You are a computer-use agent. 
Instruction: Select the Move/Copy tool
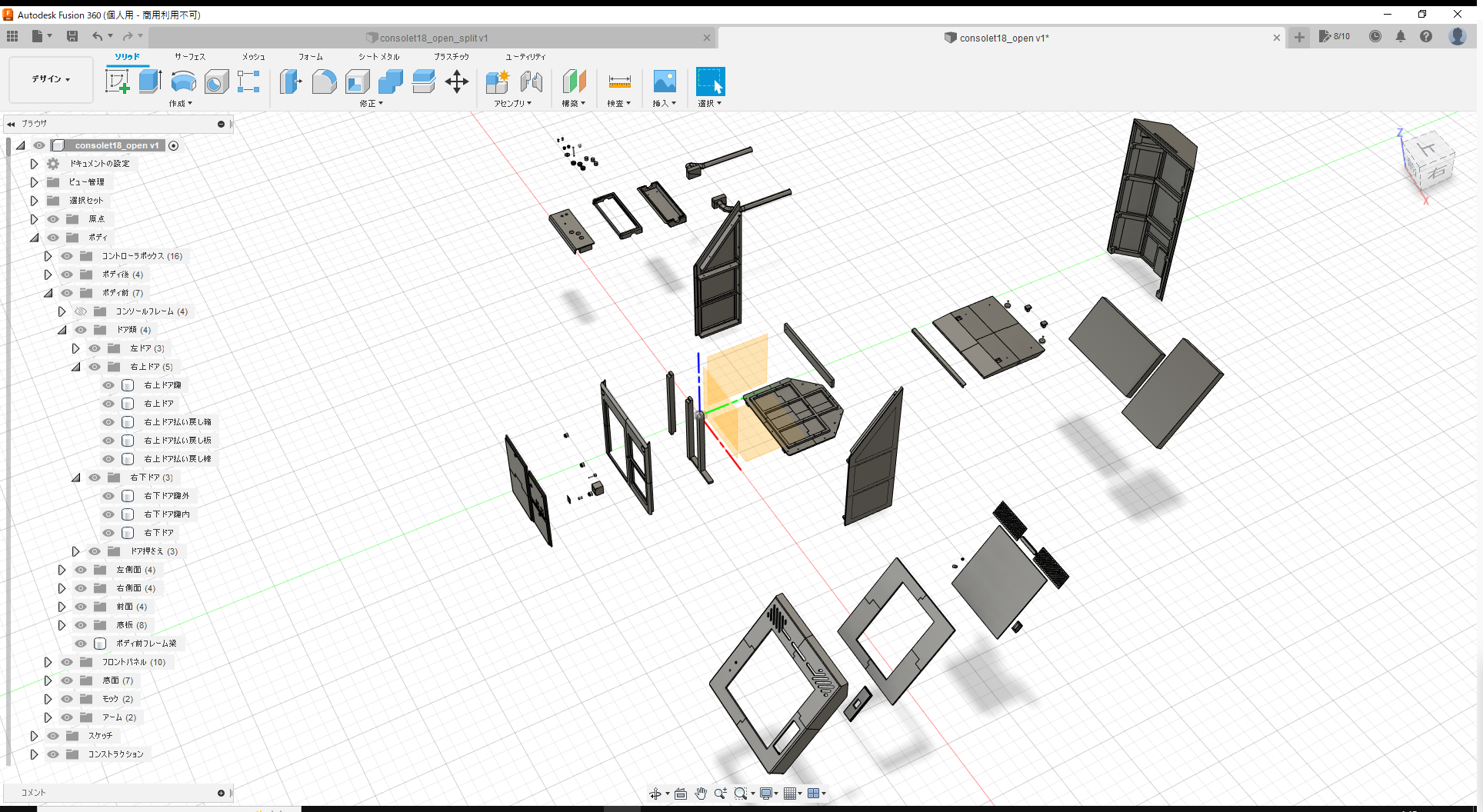pyautogui.click(x=456, y=81)
